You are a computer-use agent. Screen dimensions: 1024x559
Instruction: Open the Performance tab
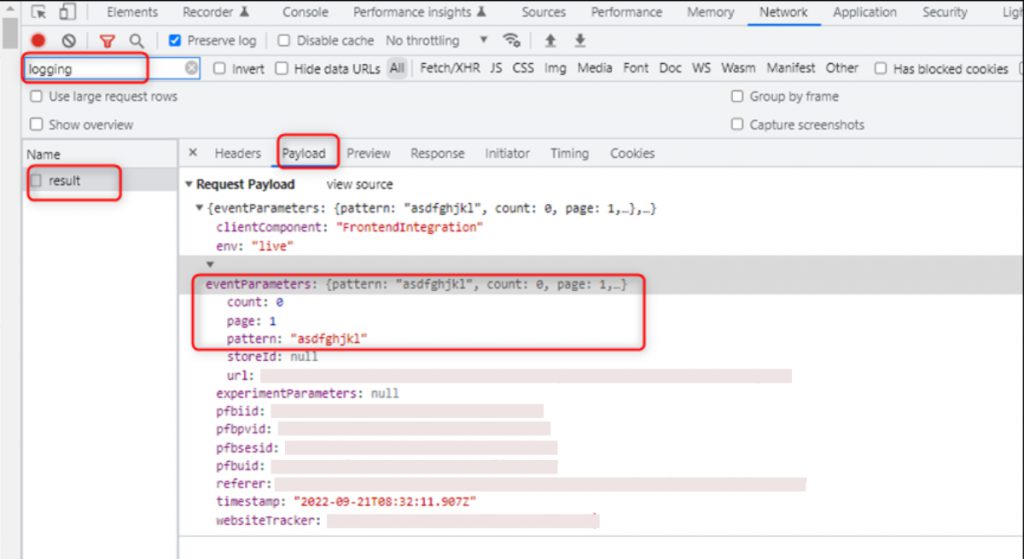(626, 12)
